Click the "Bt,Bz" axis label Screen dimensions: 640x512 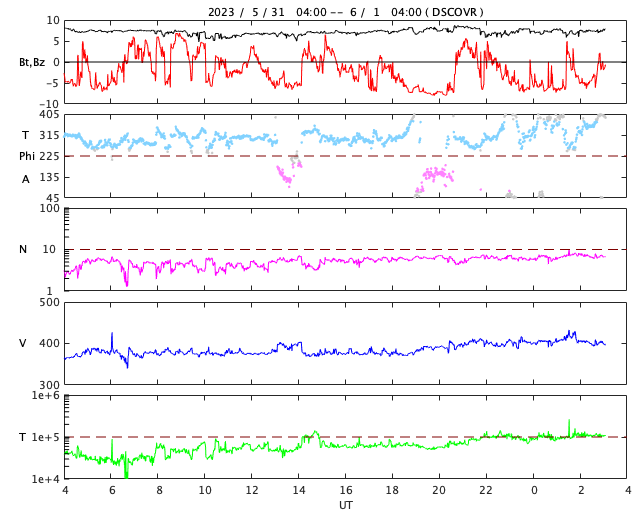[x=32, y=62]
